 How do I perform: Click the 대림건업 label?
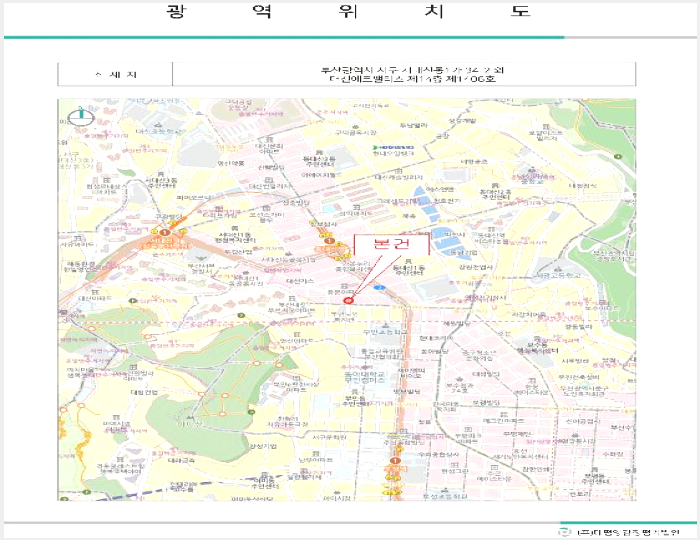[144, 392]
